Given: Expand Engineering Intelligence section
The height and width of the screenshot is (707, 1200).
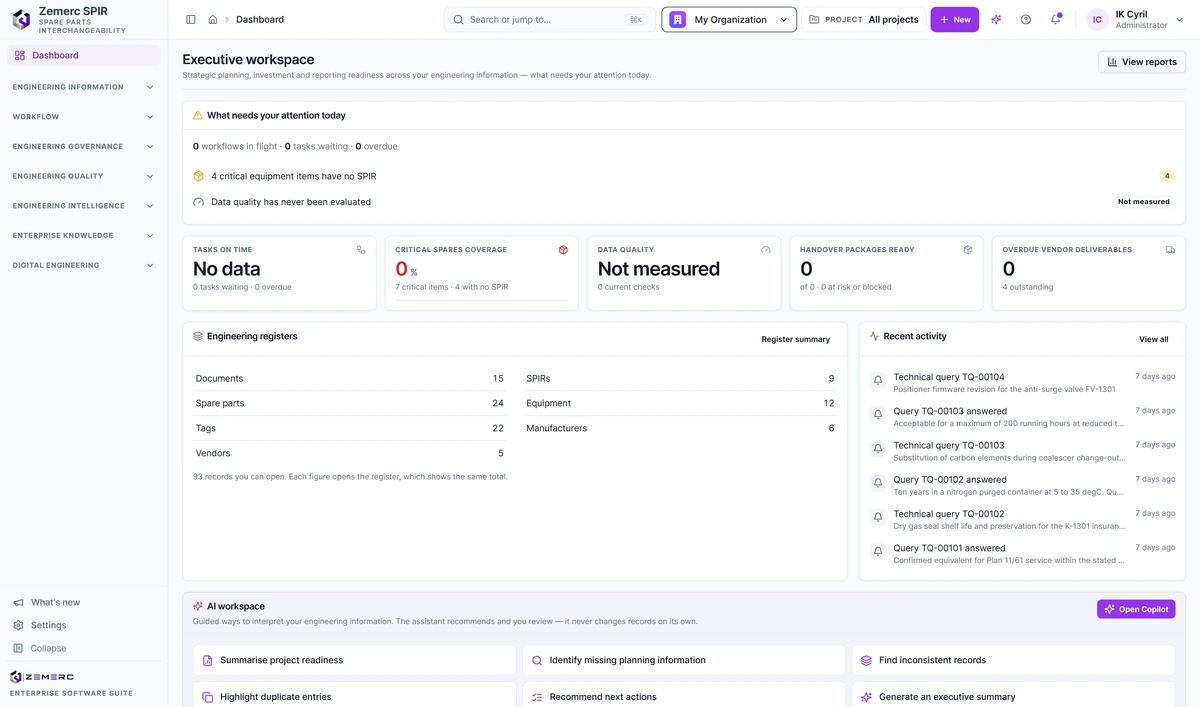Looking at the screenshot, I should click(x=84, y=206).
